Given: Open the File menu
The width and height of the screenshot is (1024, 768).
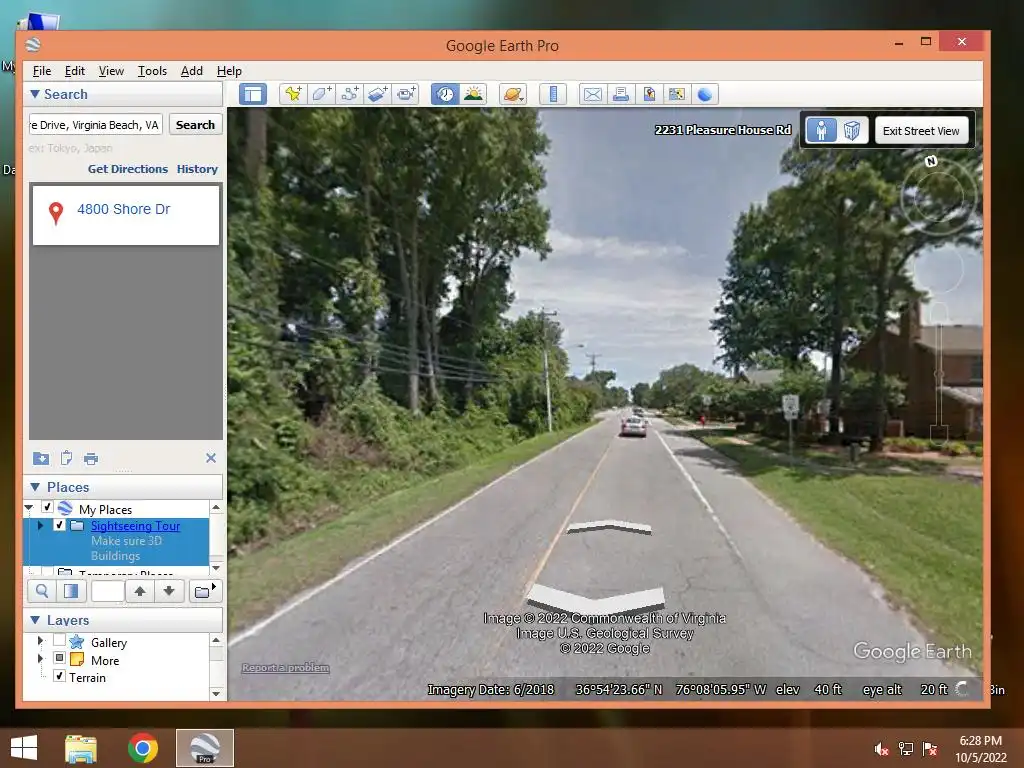Looking at the screenshot, I should [x=42, y=71].
